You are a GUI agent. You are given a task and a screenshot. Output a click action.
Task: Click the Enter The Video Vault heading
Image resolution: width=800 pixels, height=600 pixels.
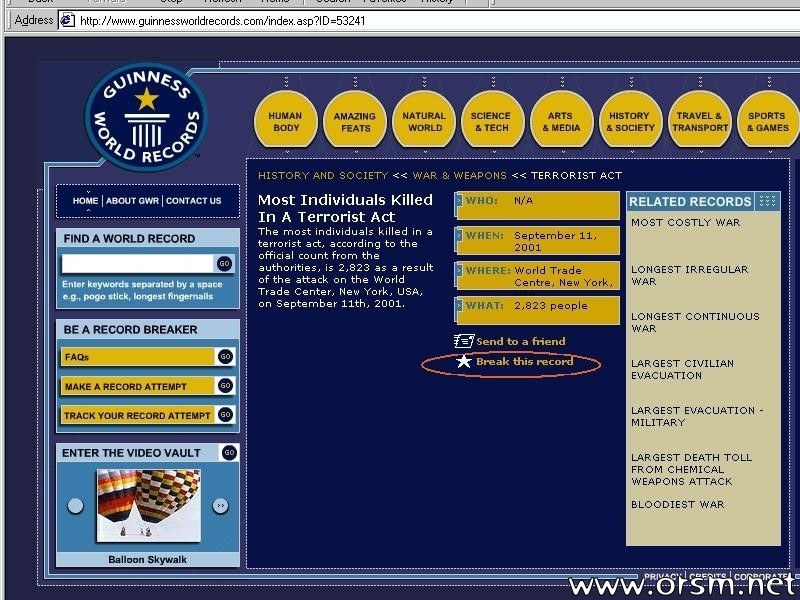(131, 453)
